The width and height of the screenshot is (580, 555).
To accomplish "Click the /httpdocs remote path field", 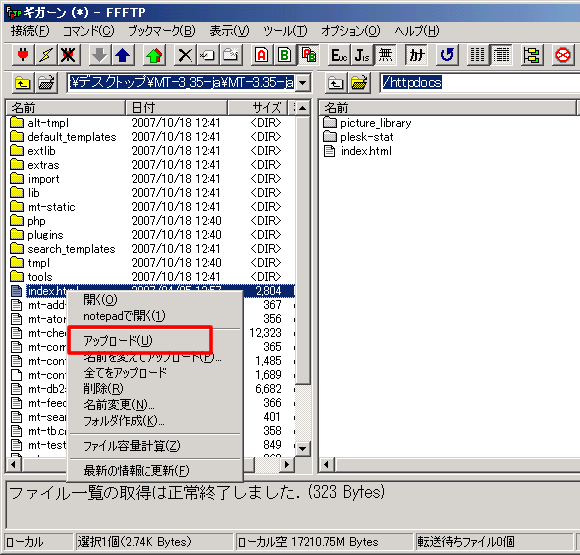I will click(480, 83).
